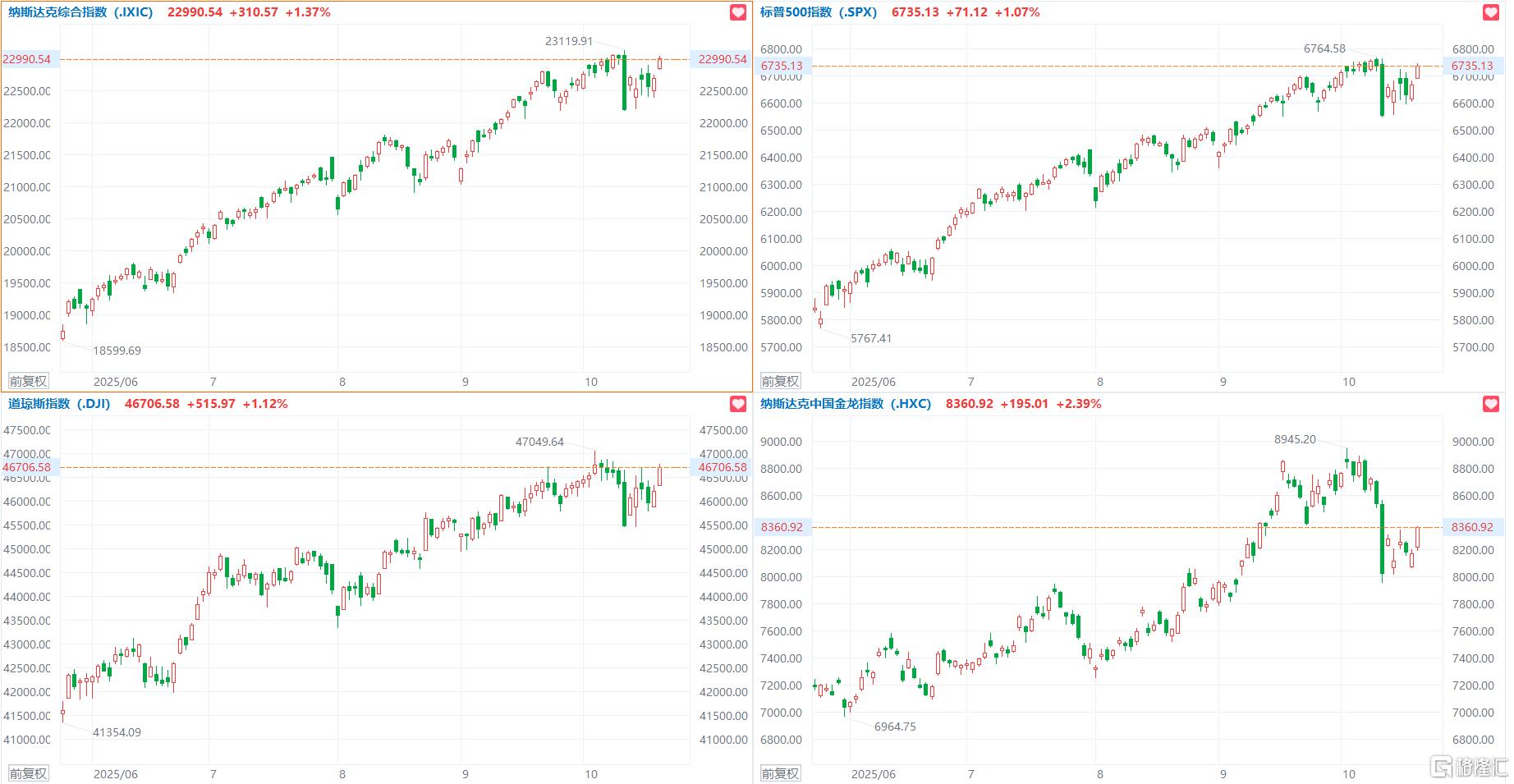Viewport: 1514px width, 784px height.
Task: Open 前复权 selector in the .DJI chart
Action: (28, 773)
